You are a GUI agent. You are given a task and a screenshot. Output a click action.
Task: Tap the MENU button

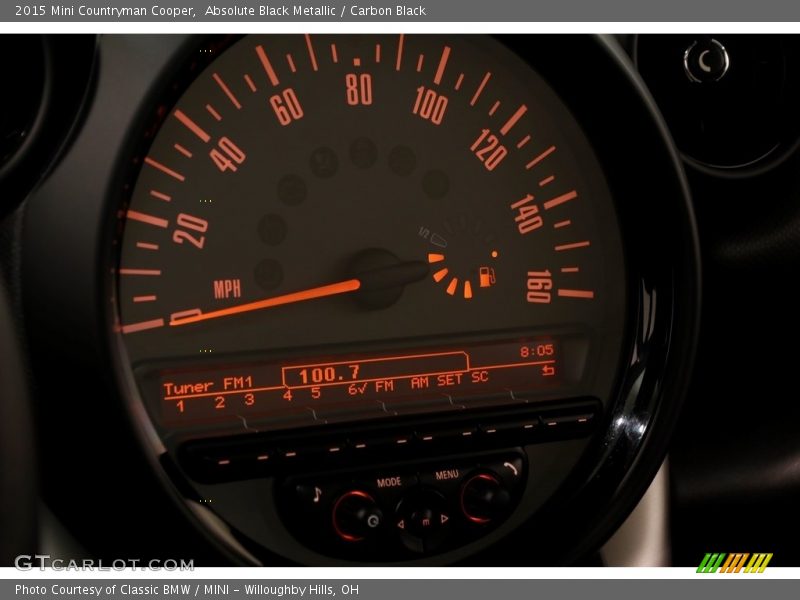pyautogui.click(x=447, y=475)
